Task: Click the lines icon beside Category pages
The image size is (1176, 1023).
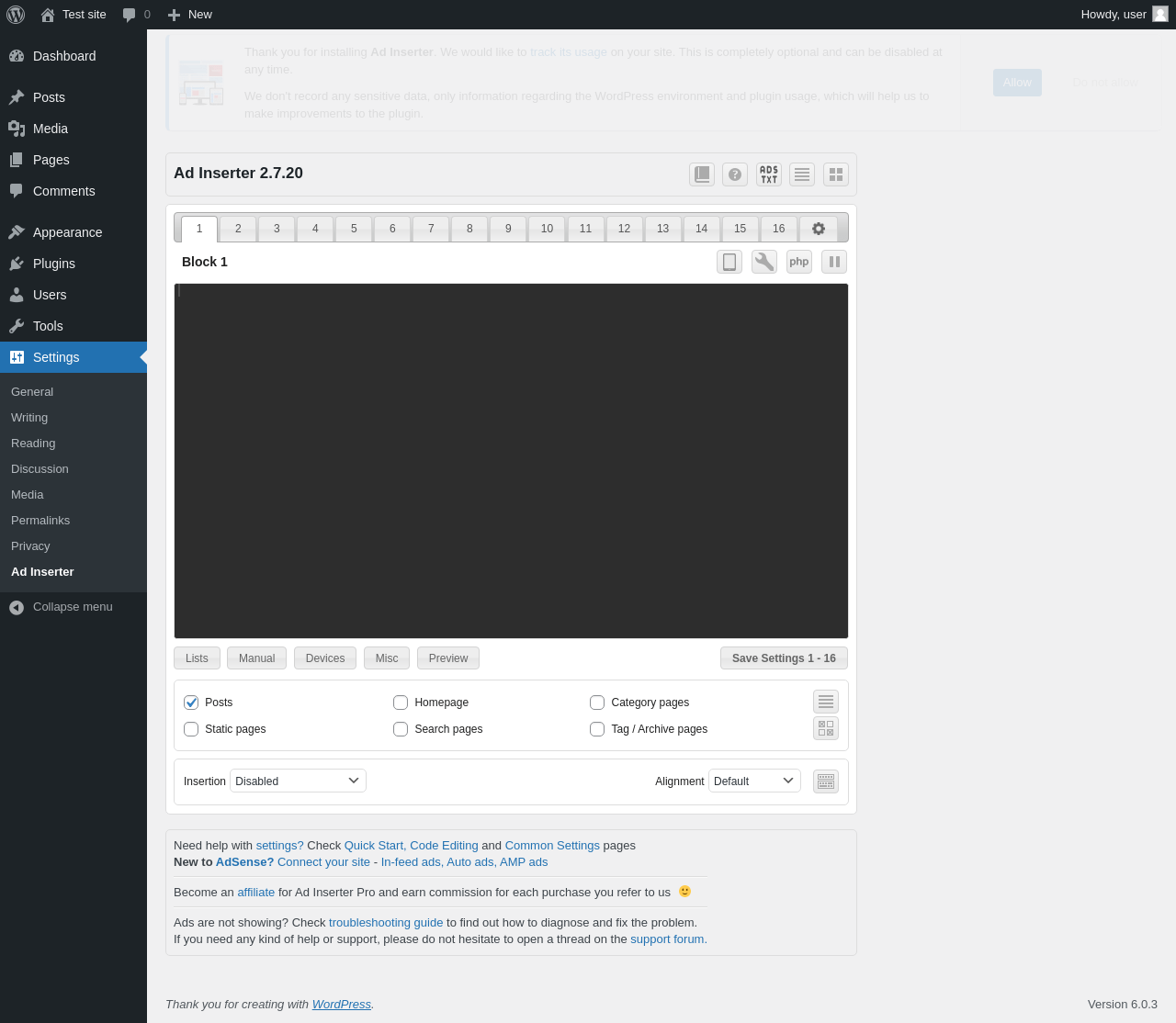Action: 826,702
